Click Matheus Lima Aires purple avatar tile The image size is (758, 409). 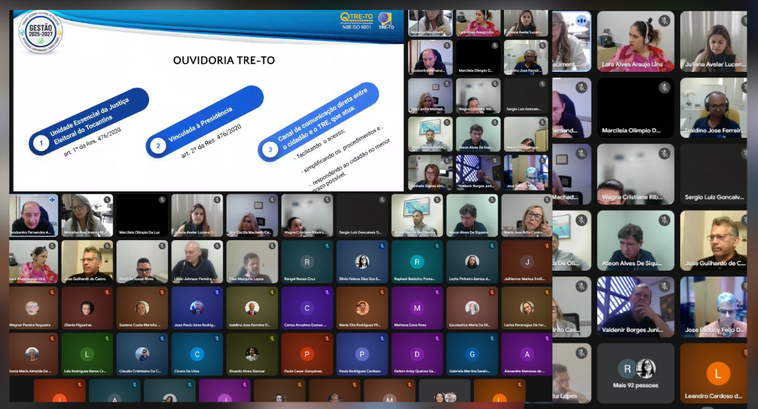point(415,307)
